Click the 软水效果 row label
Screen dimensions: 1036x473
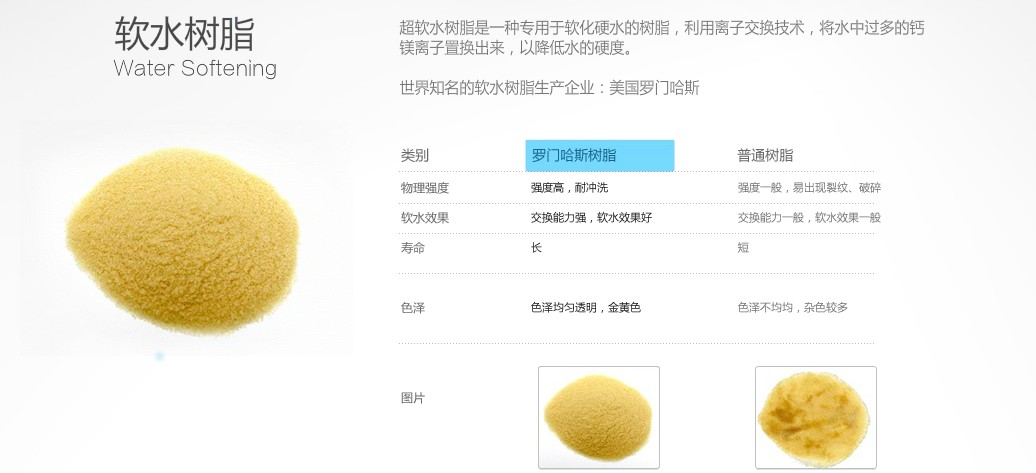(424, 217)
